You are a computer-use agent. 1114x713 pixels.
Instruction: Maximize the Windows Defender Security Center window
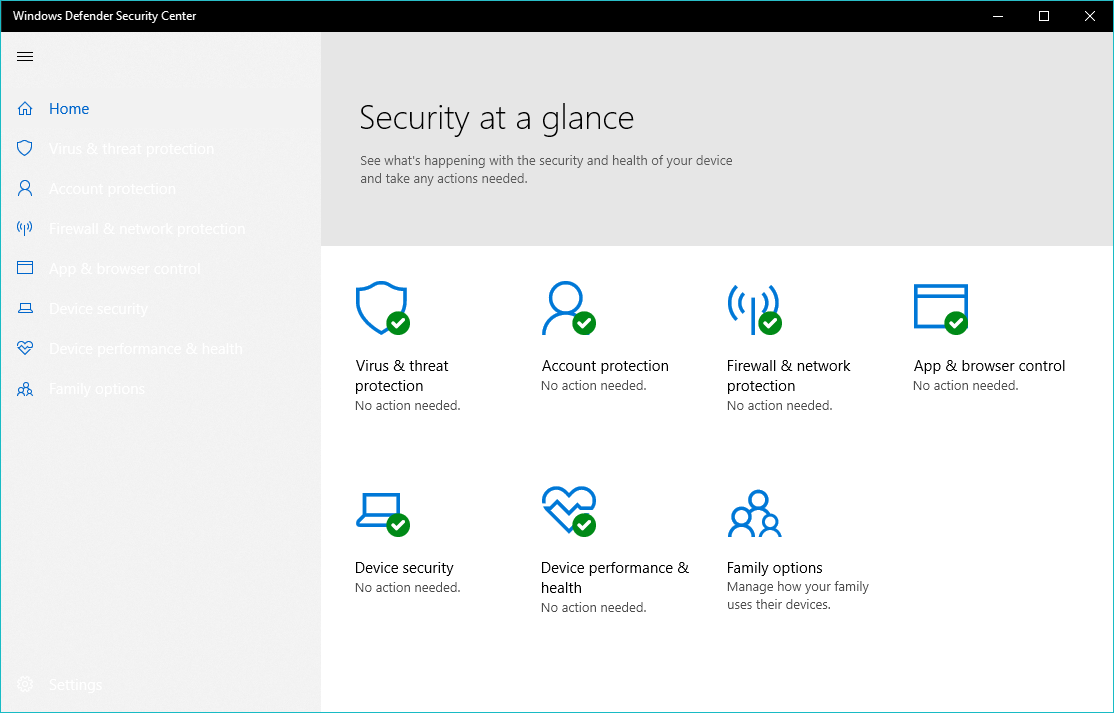[1044, 16]
